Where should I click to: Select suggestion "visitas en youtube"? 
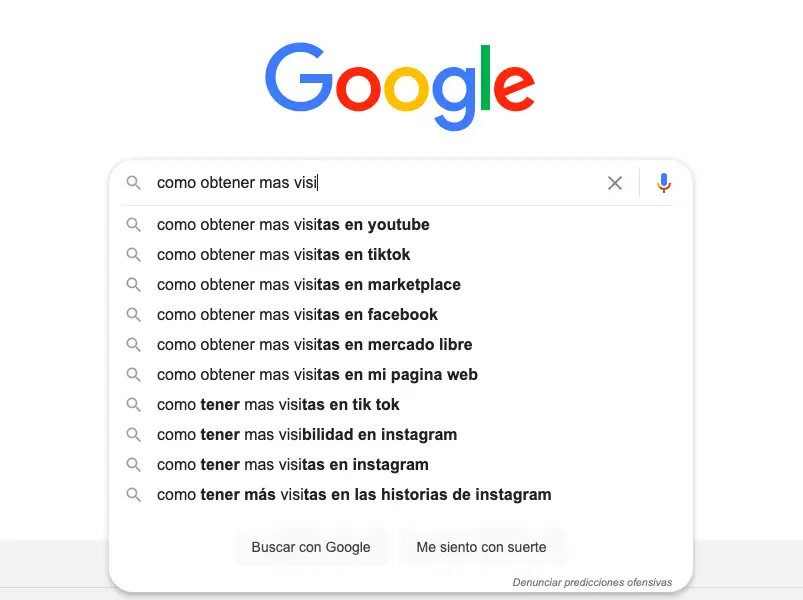point(293,225)
